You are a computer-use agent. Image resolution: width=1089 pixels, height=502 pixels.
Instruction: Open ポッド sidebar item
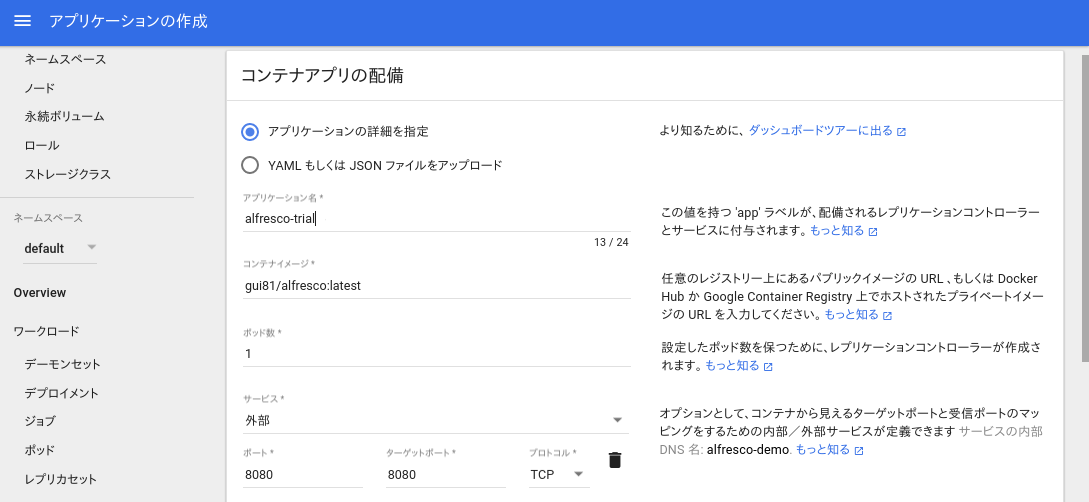pyautogui.click(x=40, y=451)
